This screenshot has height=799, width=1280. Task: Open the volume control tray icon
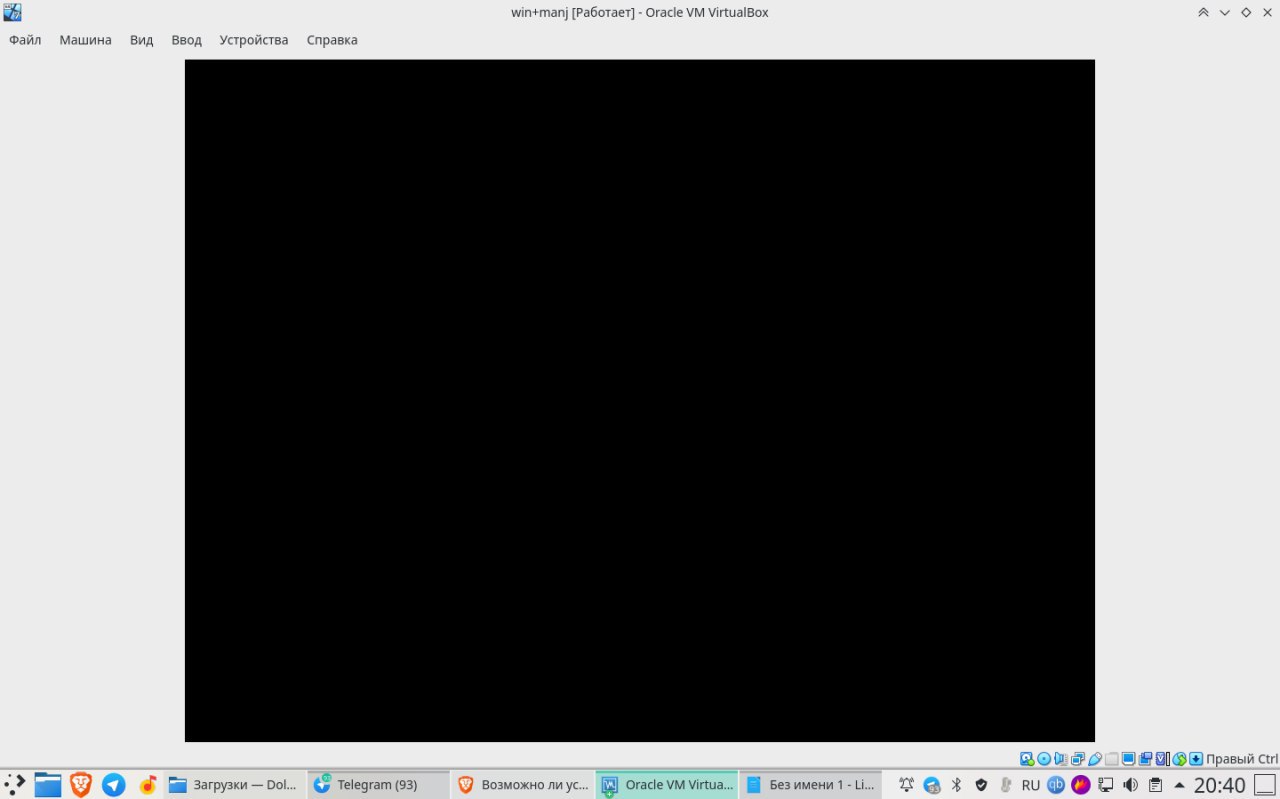coord(1131,785)
